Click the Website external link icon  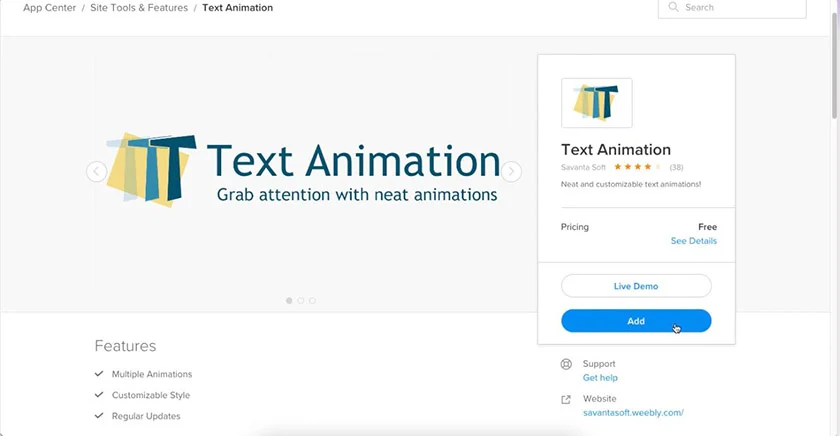tap(566, 400)
